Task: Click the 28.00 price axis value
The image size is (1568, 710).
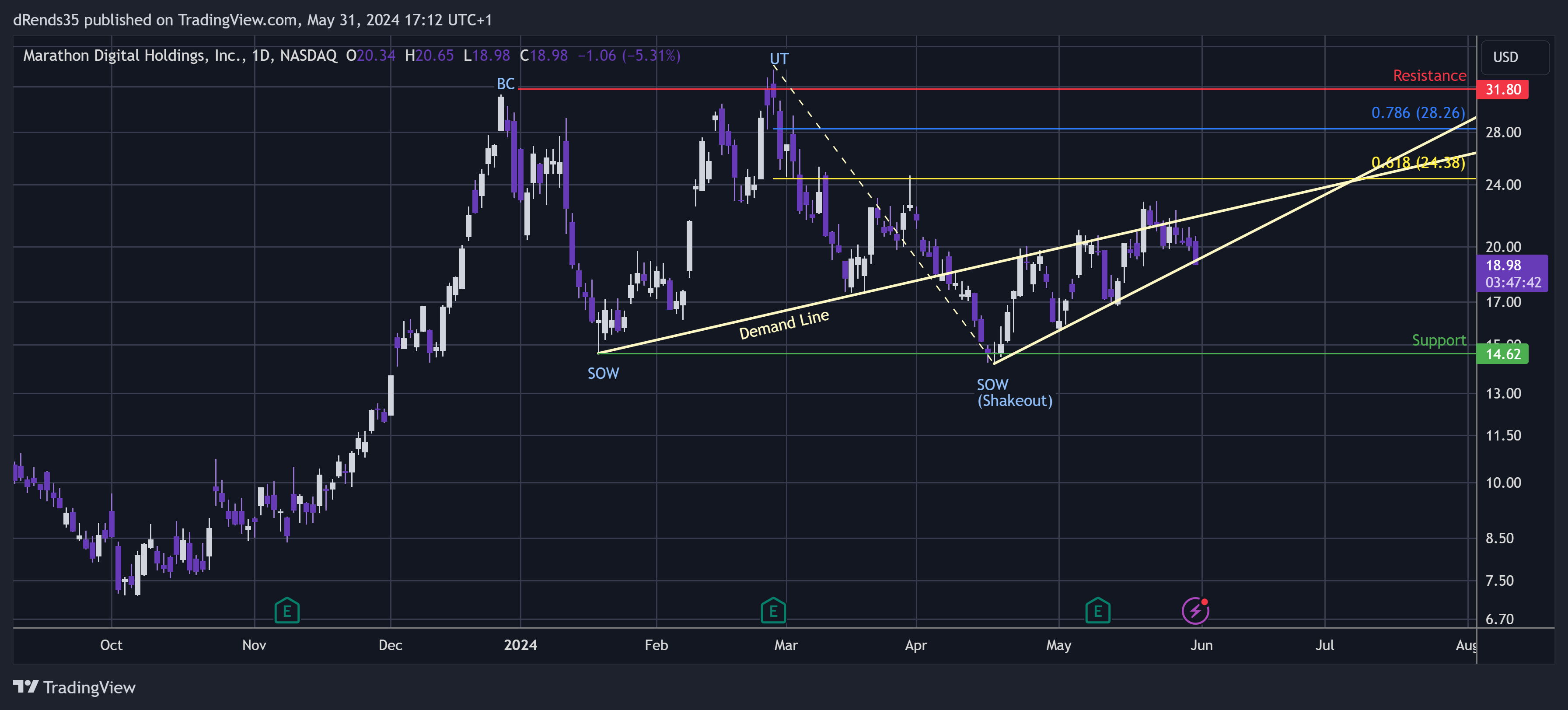Action: [1503, 132]
